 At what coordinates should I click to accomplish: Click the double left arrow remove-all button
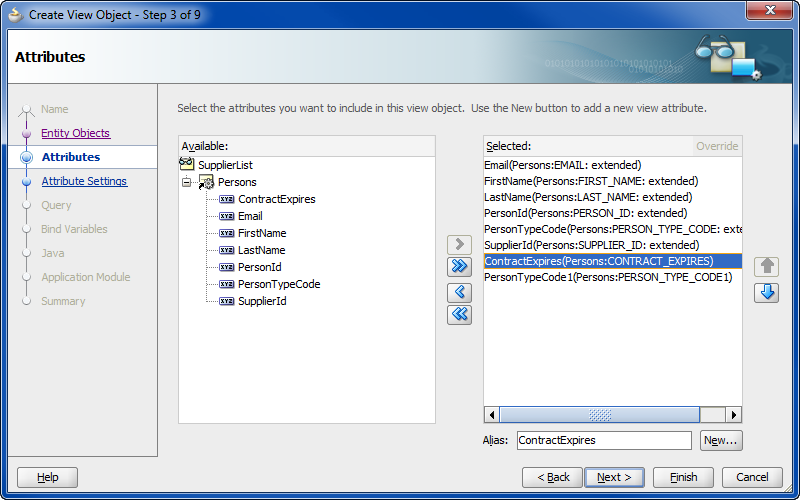click(x=459, y=314)
